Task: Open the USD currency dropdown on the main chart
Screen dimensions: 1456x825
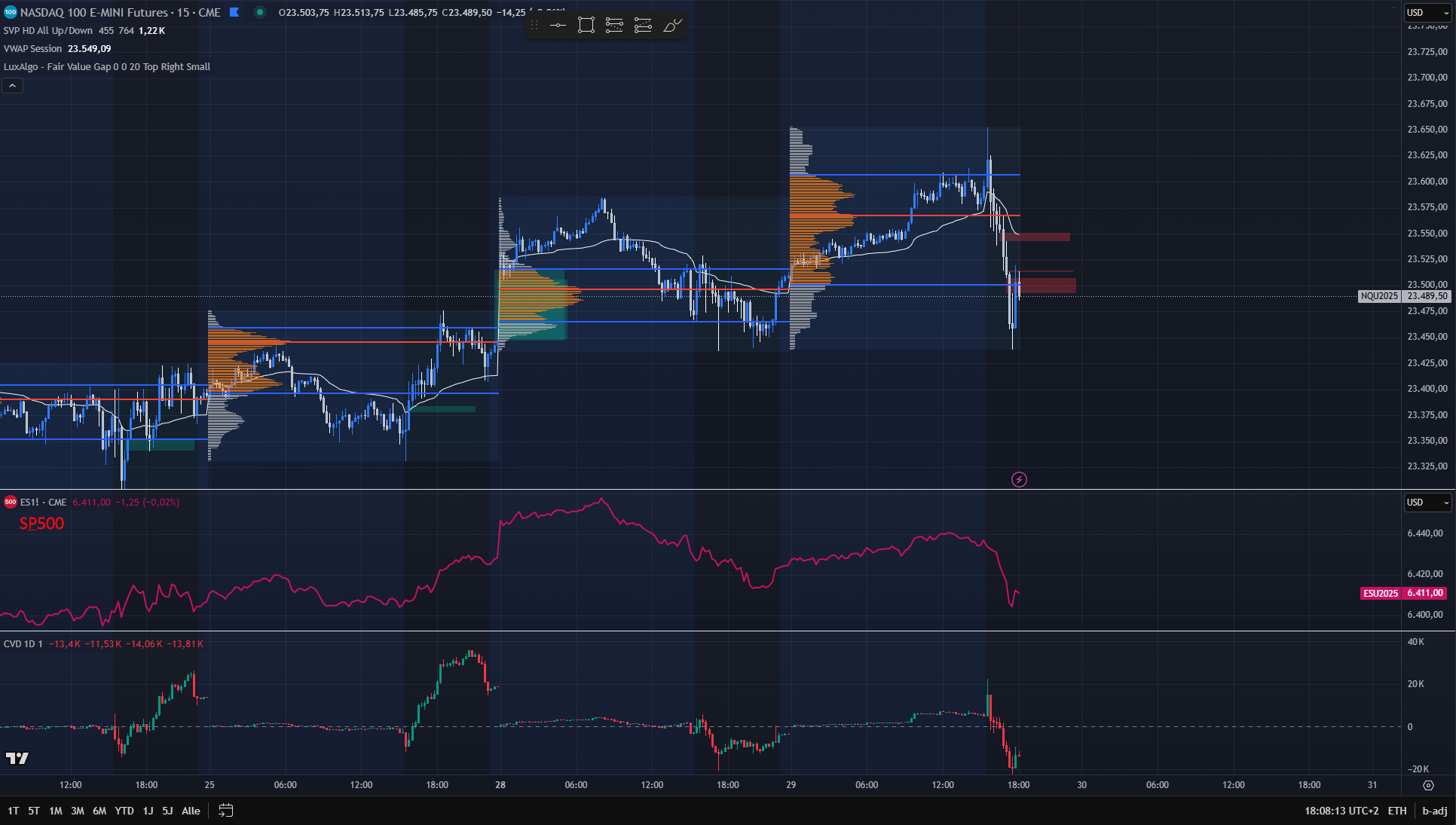Action: [x=1427, y=12]
